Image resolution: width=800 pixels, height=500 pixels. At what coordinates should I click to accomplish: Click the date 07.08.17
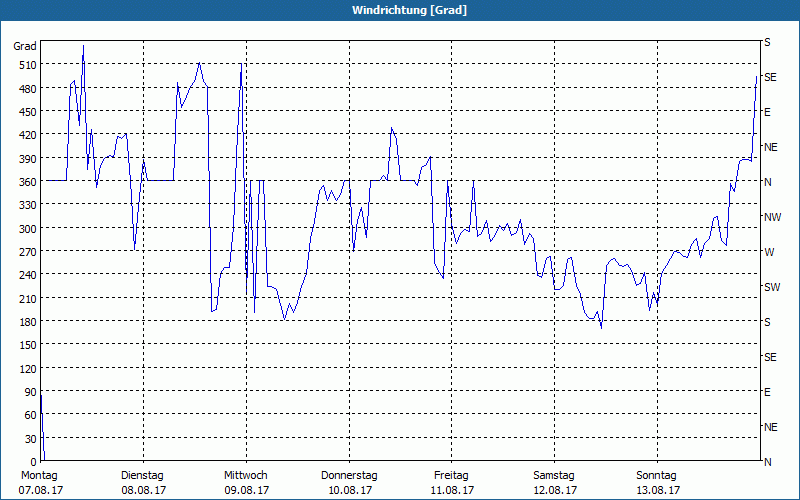click(41, 490)
